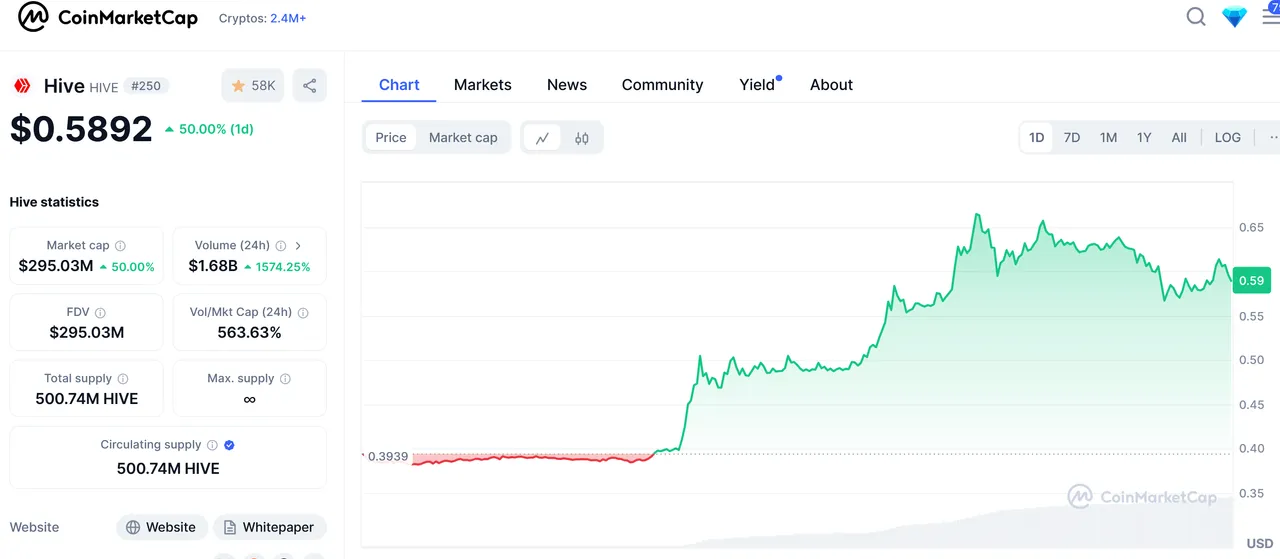Open the Community tab
This screenshot has height=559, width=1280.
pyautogui.click(x=662, y=85)
